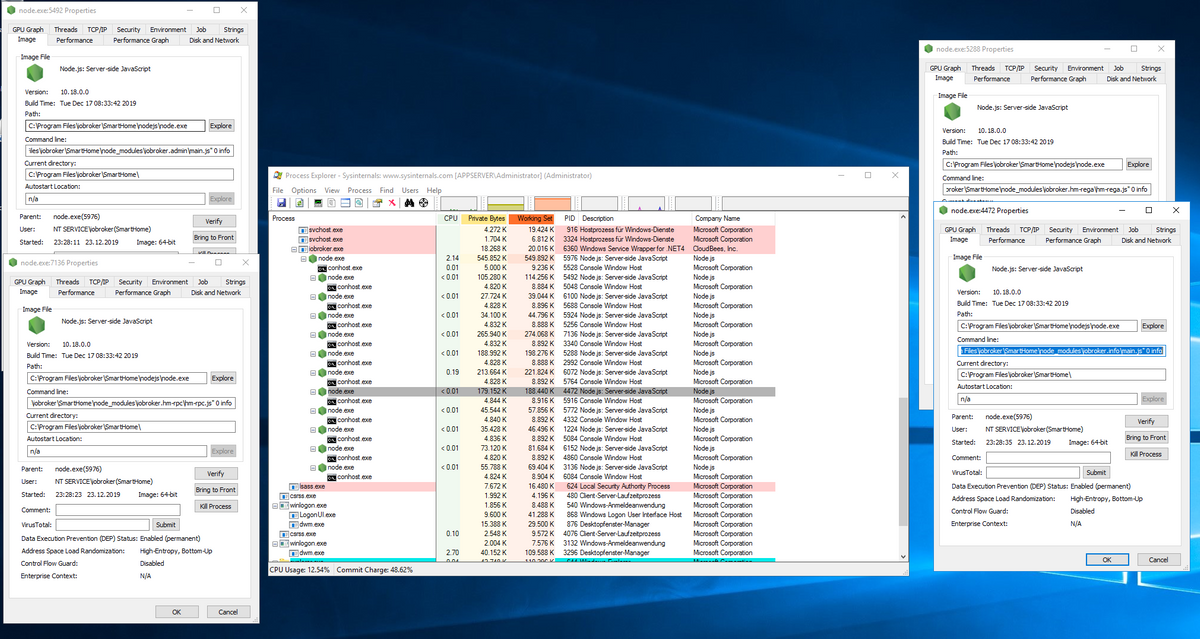
Task: Click Node.js hexagon logo in node.exe:5288 Properties
Action: (x=951, y=110)
